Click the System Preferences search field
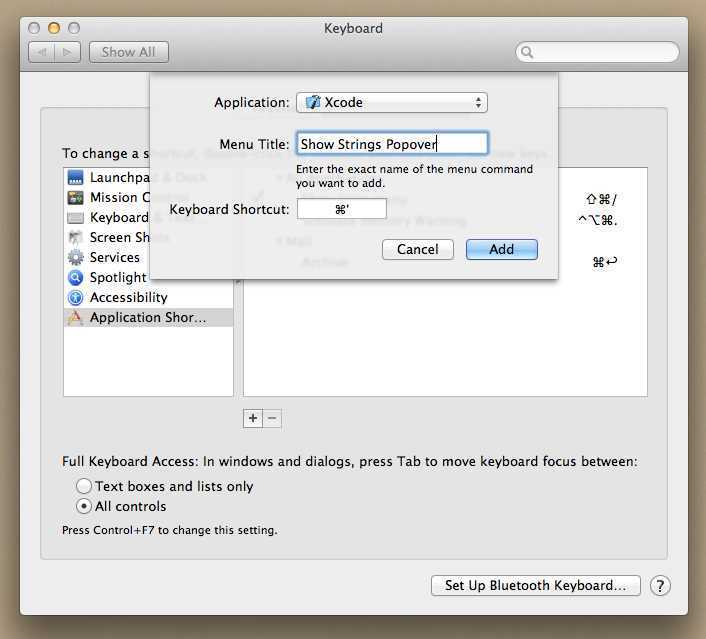 click(597, 52)
